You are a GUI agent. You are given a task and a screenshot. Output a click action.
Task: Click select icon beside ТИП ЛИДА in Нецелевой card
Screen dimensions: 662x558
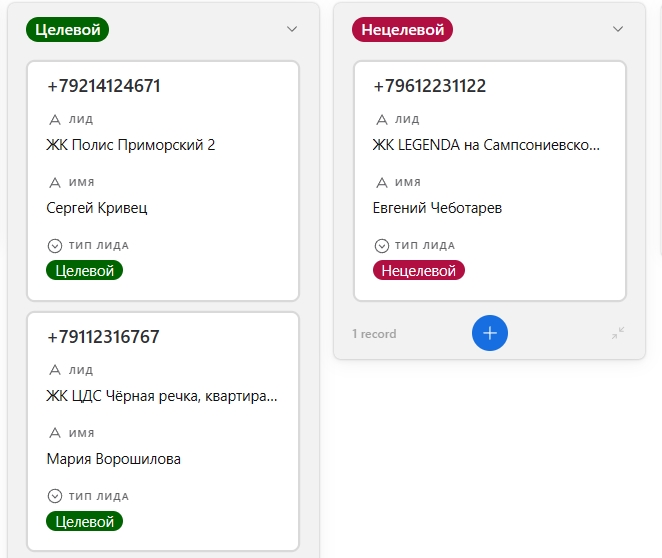pyautogui.click(x=381, y=245)
